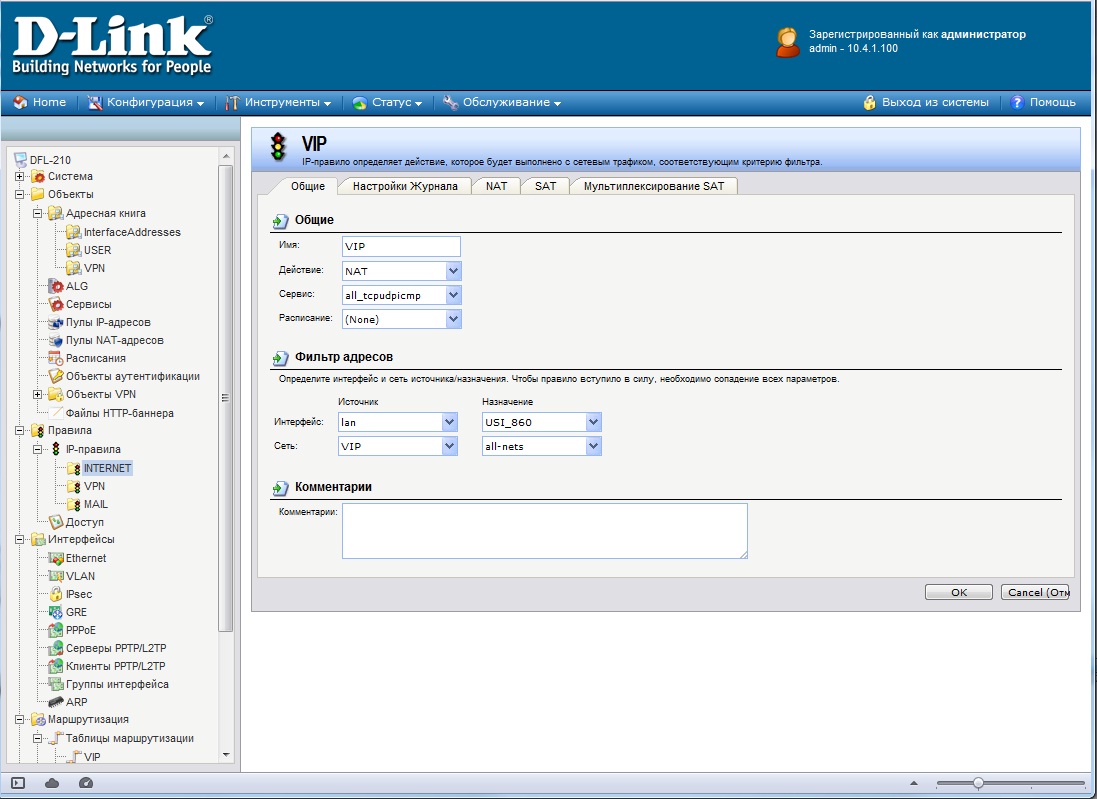Click the Выход из системы lock icon

pos(870,102)
